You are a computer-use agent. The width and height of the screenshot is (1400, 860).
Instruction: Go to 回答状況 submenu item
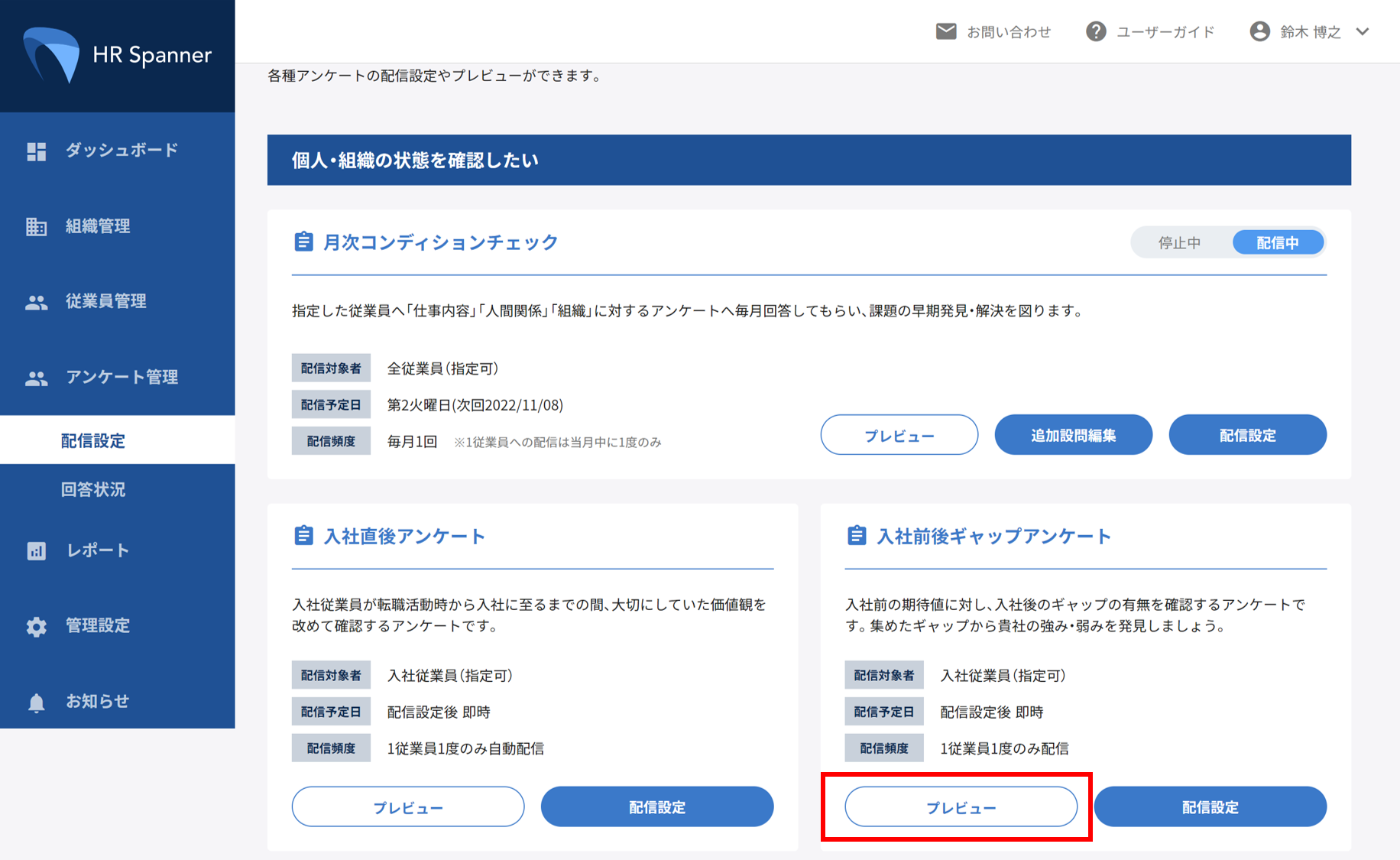click(x=93, y=489)
